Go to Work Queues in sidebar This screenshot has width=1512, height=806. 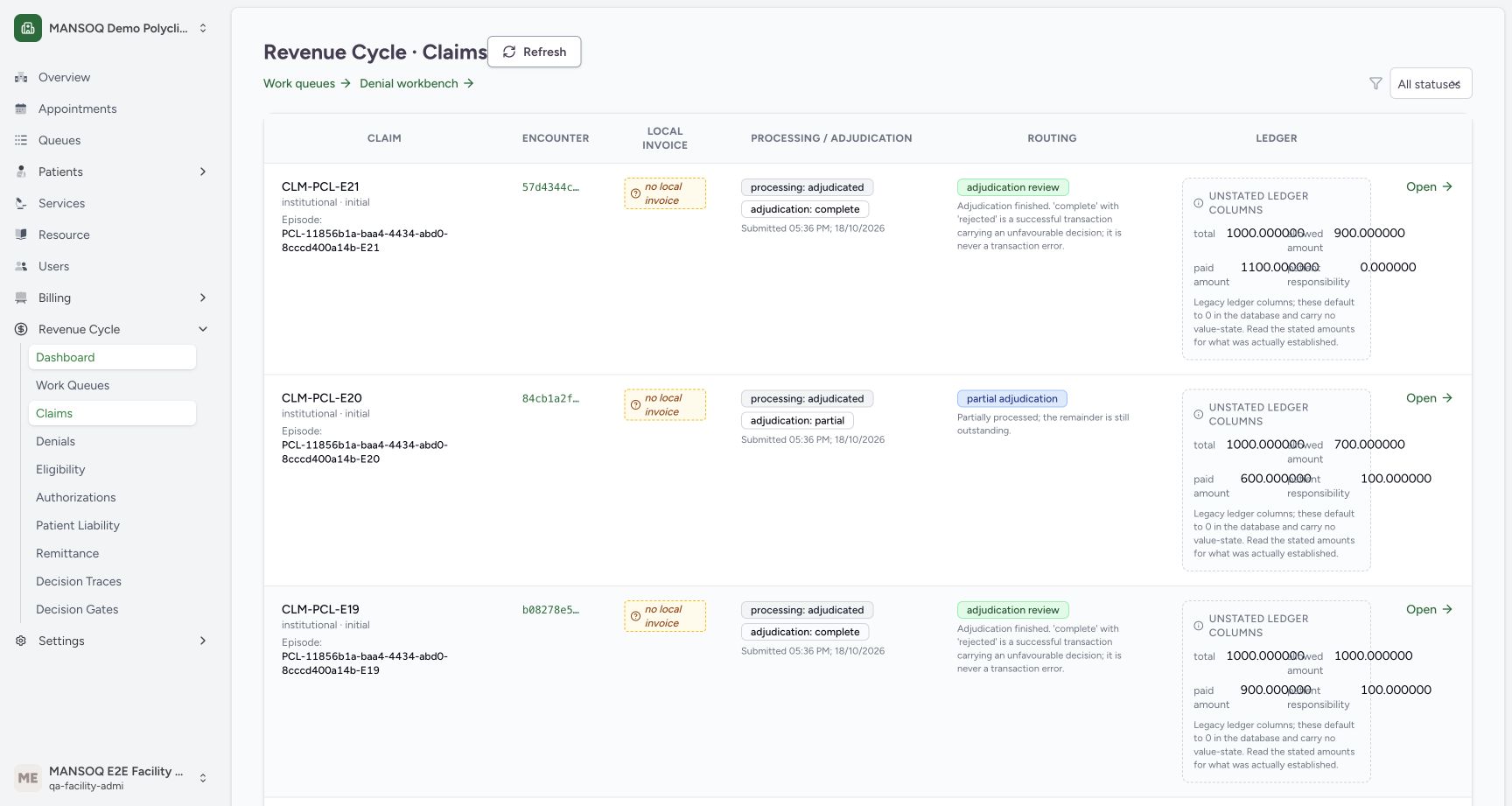pyautogui.click(x=112, y=386)
